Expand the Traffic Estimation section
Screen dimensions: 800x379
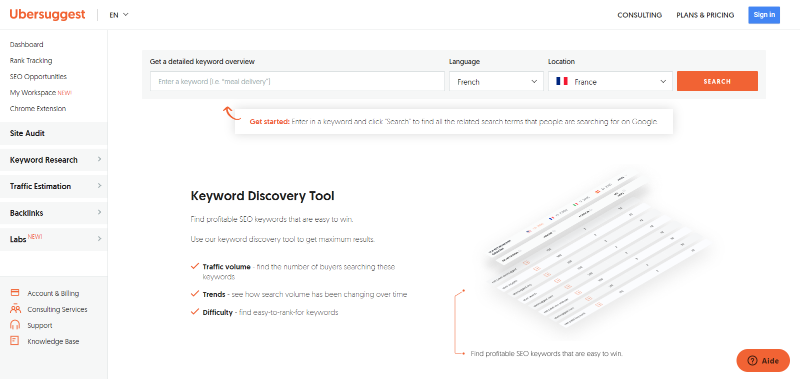[x=54, y=186]
